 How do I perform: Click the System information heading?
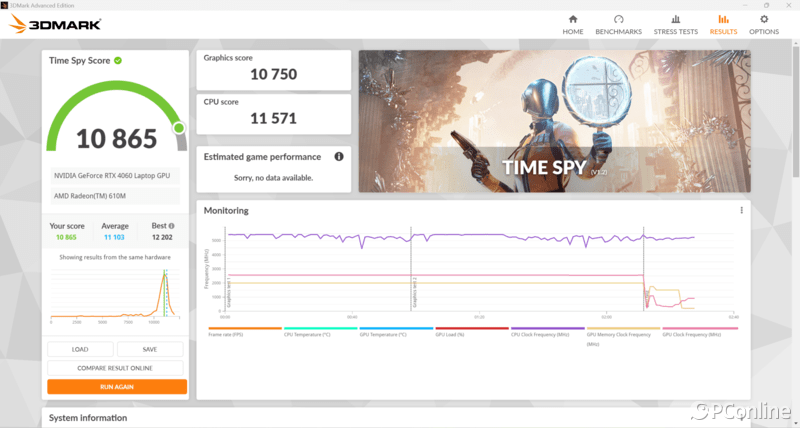[x=88, y=418]
